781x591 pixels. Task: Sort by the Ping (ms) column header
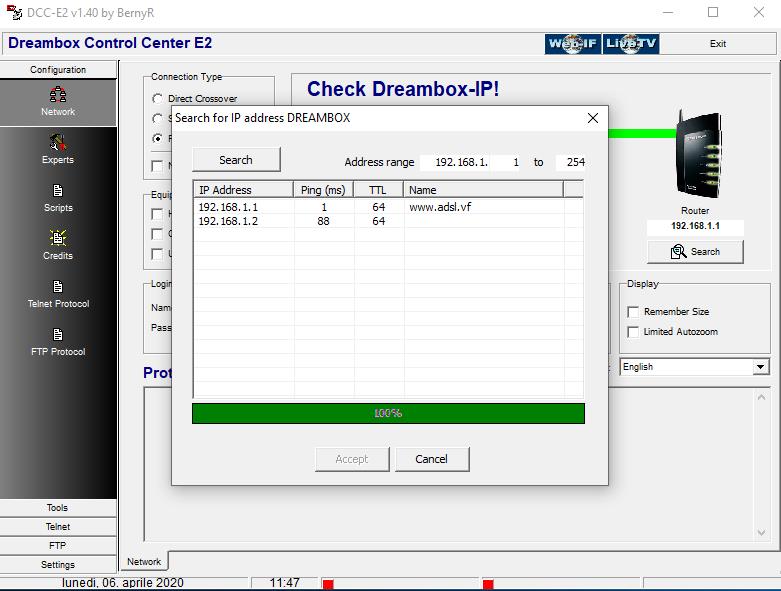click(323, 190)
